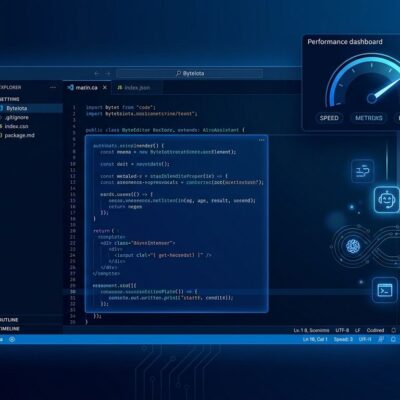Image resolution: width=400 pixels, height=400 pixels.
Task: Collapse the SETTING section header
Action: [10, 99]
